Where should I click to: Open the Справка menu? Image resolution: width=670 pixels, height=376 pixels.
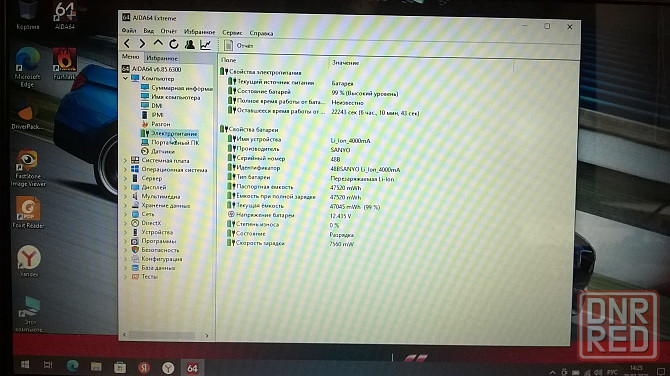coord(261,33)
